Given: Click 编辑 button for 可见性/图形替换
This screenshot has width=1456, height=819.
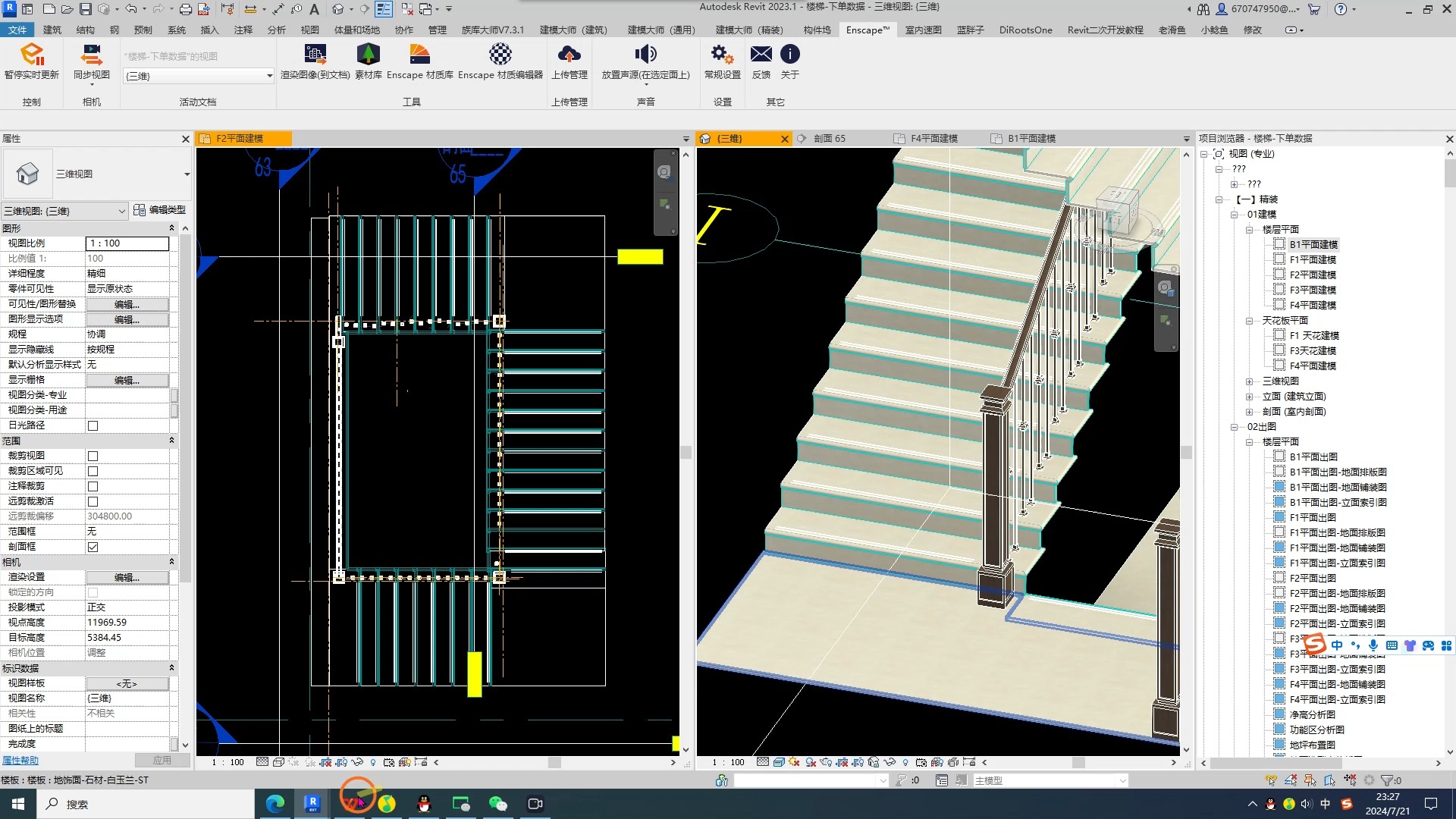Looking at the screenshot, I should click(x=127, y=304).
